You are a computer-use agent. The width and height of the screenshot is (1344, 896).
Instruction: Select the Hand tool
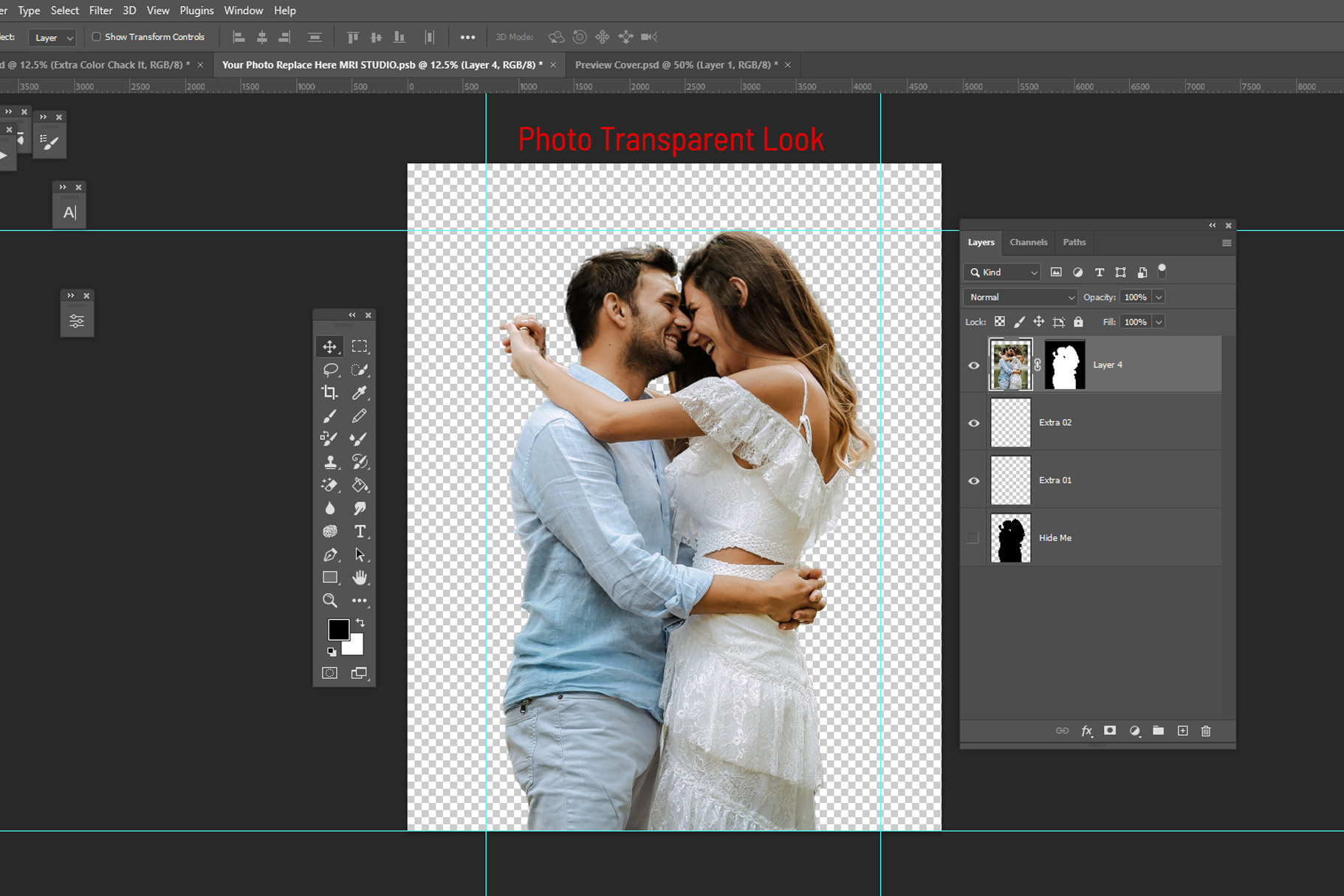pyautogui.click(x=360, y=578)
